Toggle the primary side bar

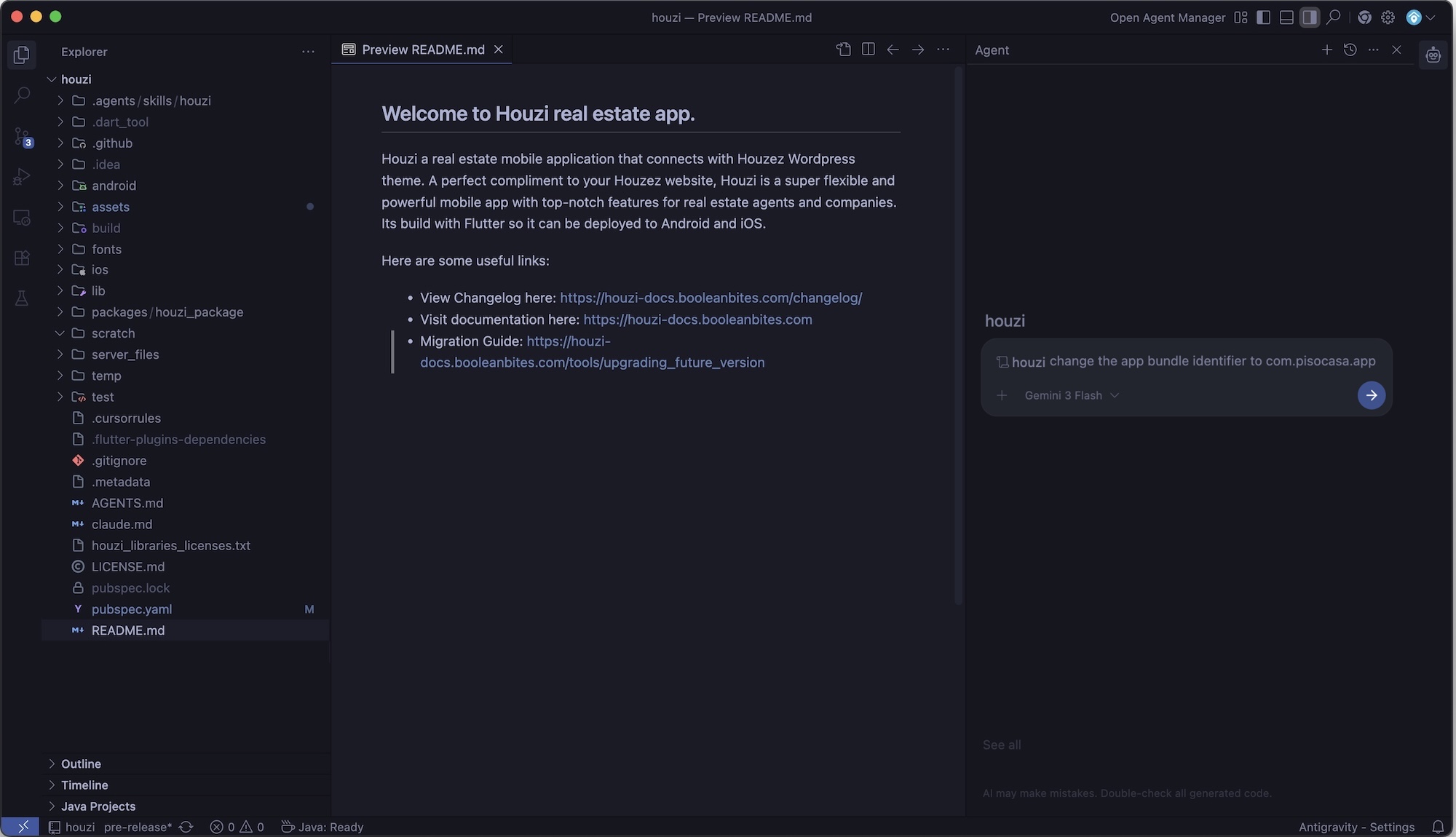(x=1263, y=17)
